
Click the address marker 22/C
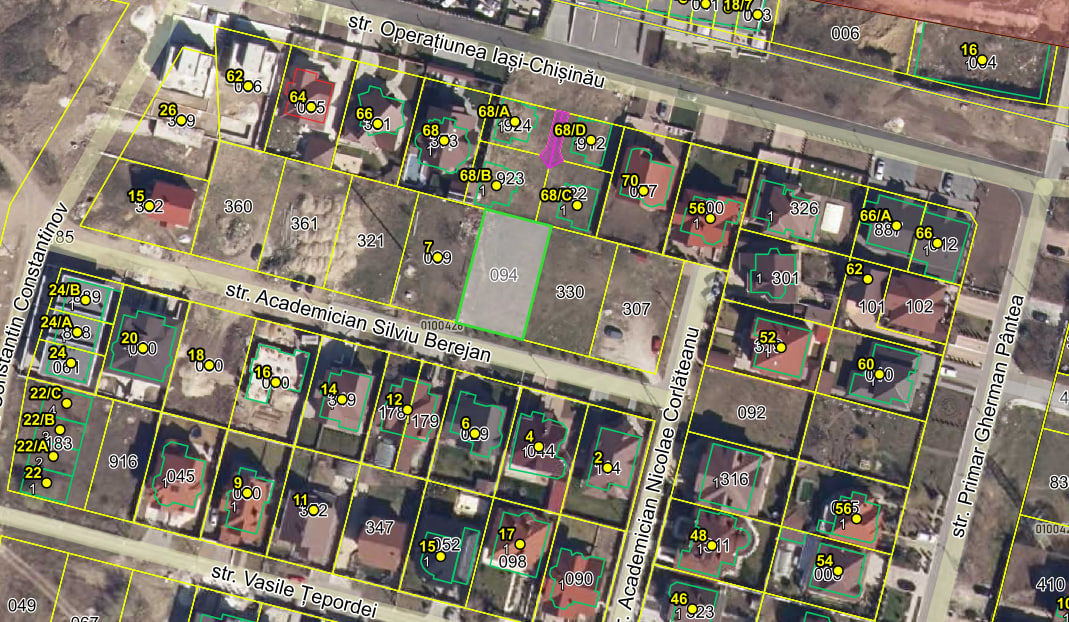(67, 404)
